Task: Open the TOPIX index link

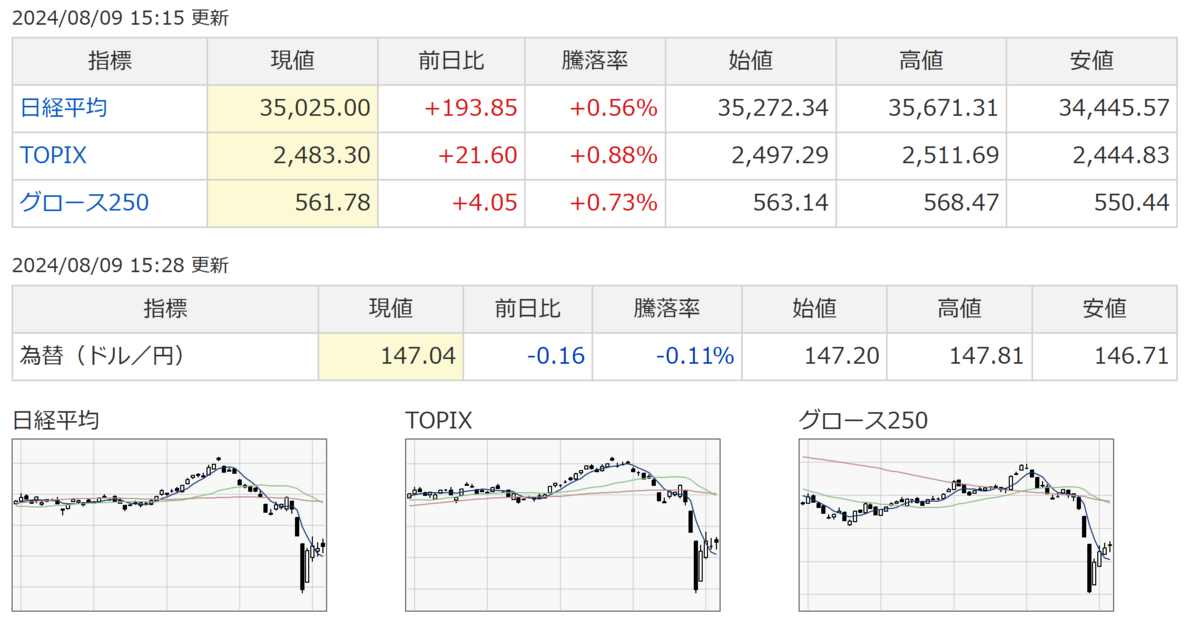Action: coord(53,156)
